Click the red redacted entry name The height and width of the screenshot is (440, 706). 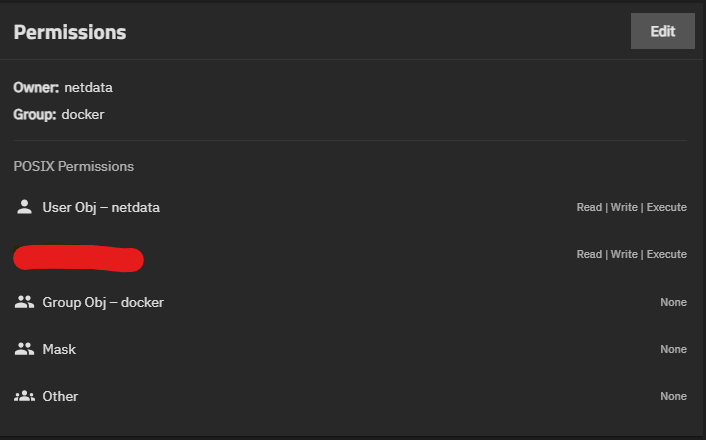(x=78, y=257)
